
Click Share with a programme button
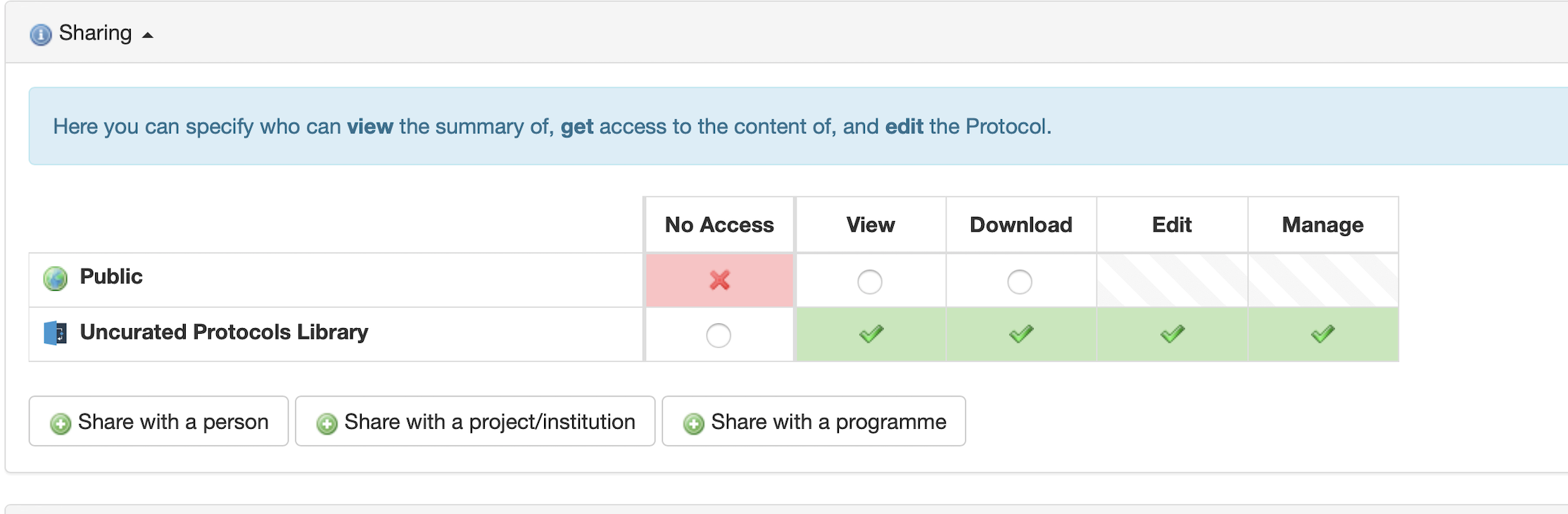814,421
